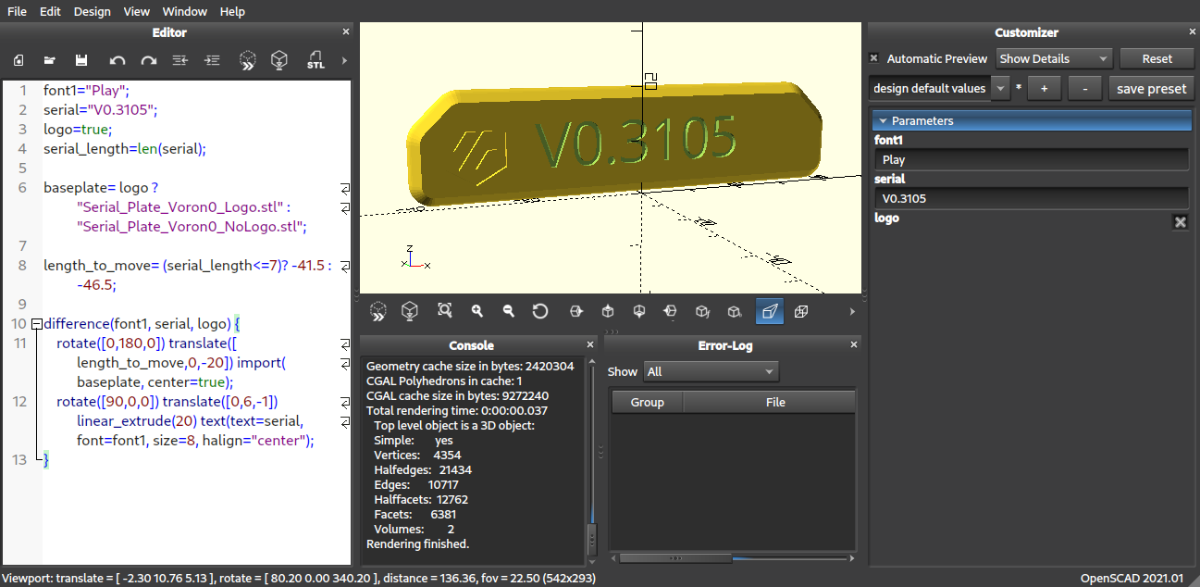Open the File menu
Image resolution: width=1200 pixels, height=587 pixels.
[x=17, y=11]
